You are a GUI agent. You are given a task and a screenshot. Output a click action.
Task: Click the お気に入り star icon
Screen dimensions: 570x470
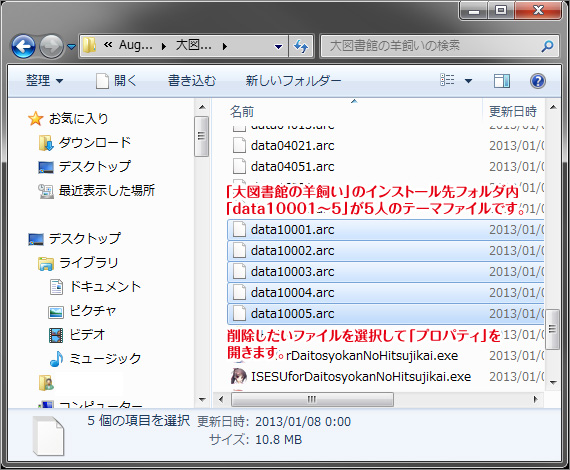tap(35, 118)
